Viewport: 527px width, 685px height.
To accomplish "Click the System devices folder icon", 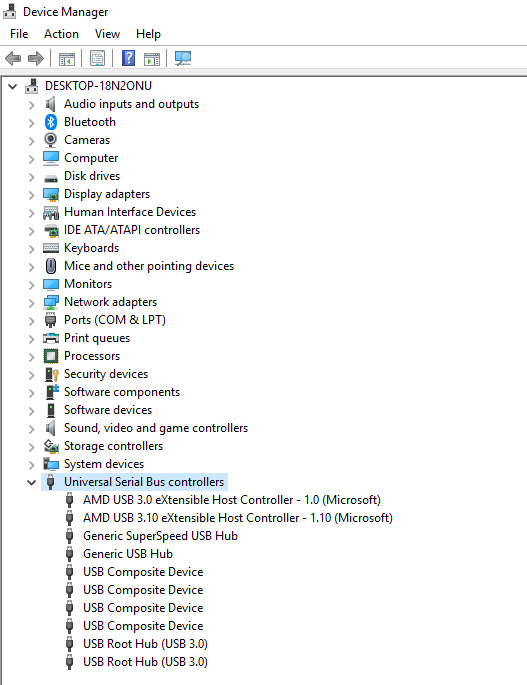I will click(x=51, y=464).
